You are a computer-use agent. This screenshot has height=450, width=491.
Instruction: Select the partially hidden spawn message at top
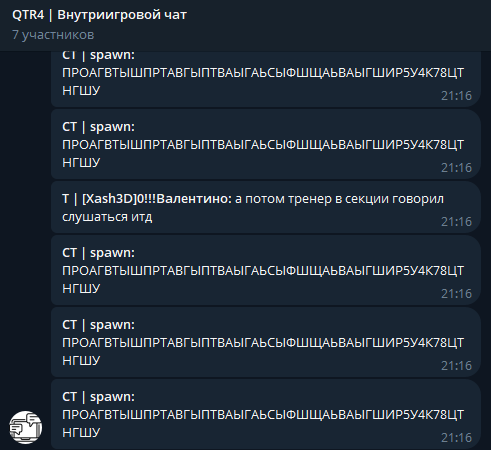(x=266, y=79)
